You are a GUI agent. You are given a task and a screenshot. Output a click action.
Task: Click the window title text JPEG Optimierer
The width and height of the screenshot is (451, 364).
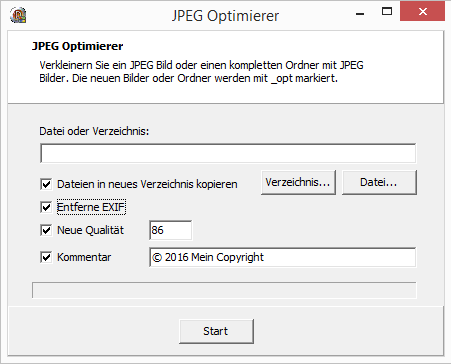pyautogui.click(x=225, y=16)
